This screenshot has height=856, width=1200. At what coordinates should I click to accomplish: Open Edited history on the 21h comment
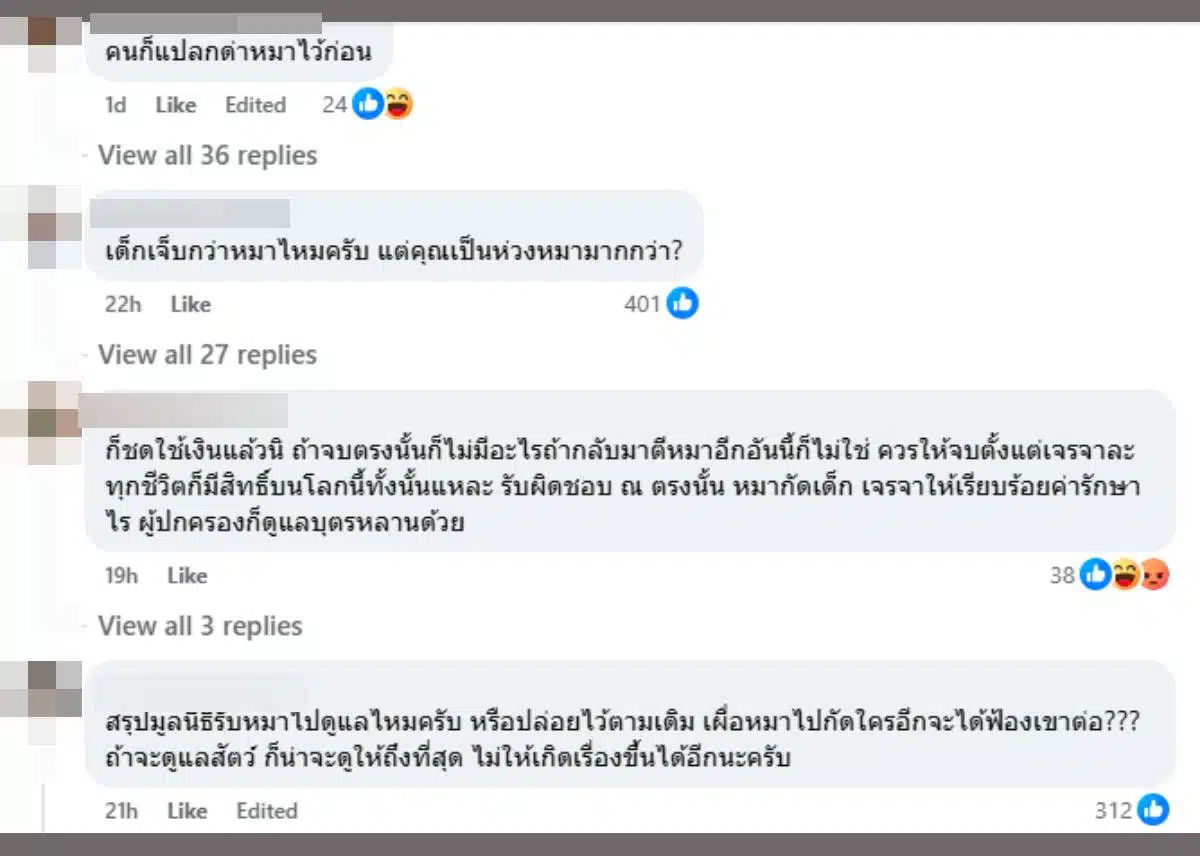click(x=267, y=811)
